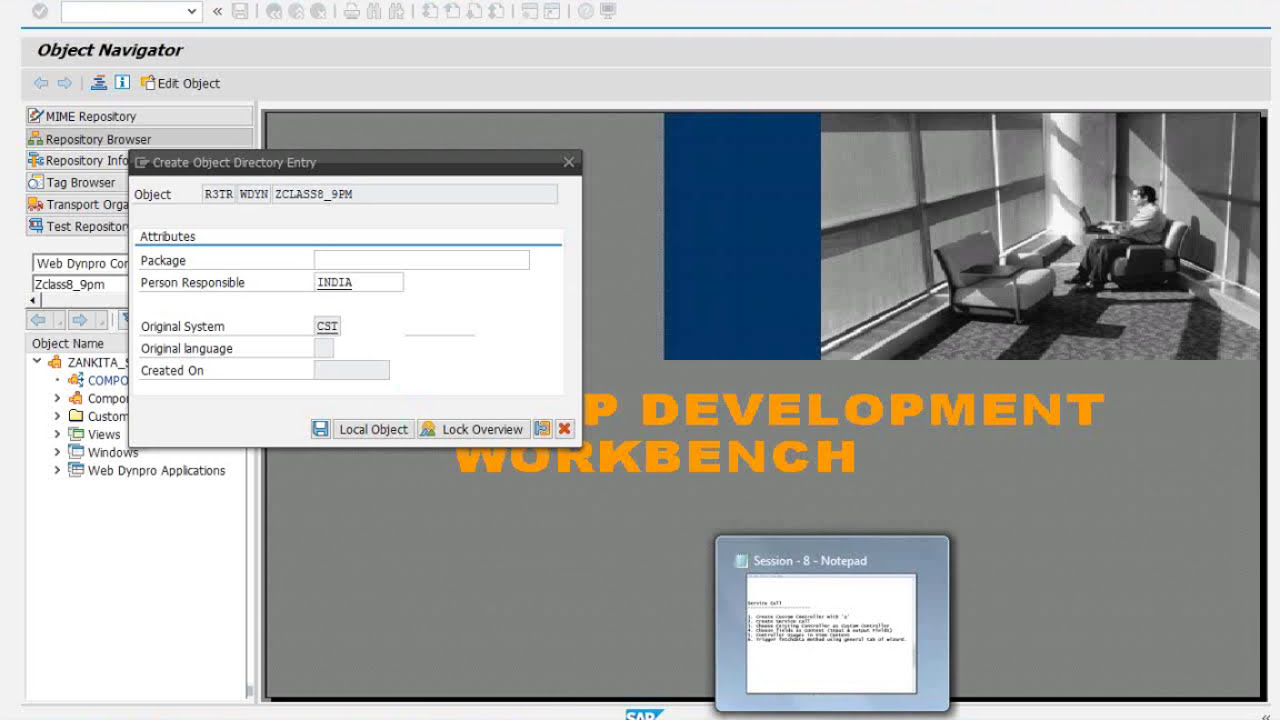Click the ZCLASS8_9PM object name in the dialog
Screen dimensions: 1280x720
point(414,194)
